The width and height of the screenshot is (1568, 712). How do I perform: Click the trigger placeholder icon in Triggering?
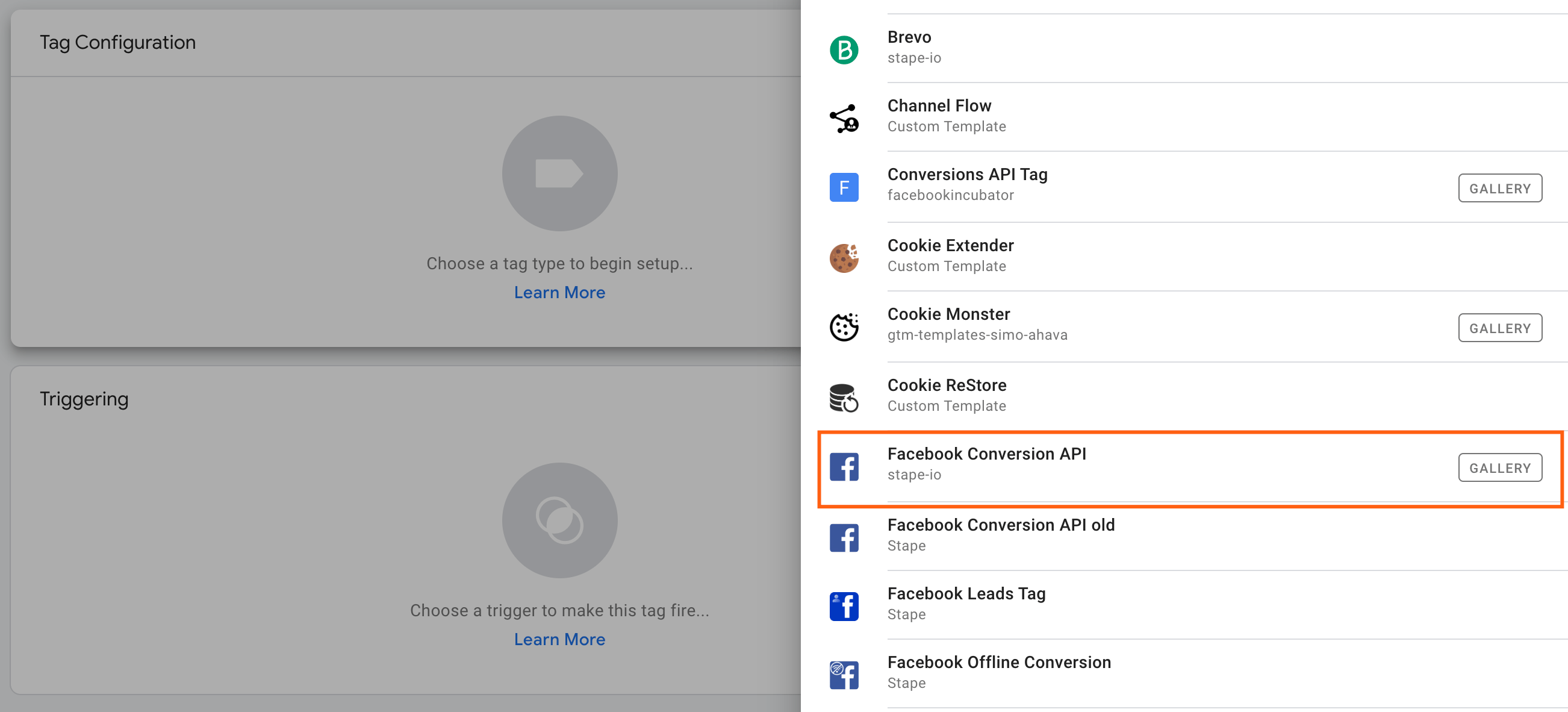coord(559,520)
